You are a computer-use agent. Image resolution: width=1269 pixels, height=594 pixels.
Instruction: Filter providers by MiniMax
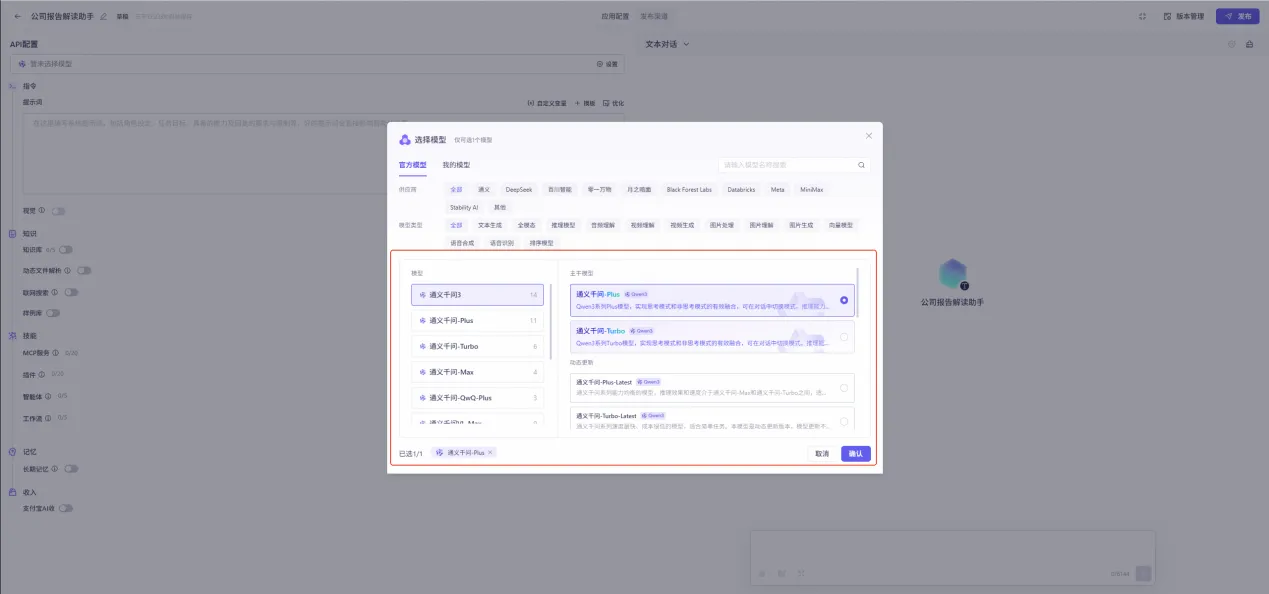[x=811, y=189]
